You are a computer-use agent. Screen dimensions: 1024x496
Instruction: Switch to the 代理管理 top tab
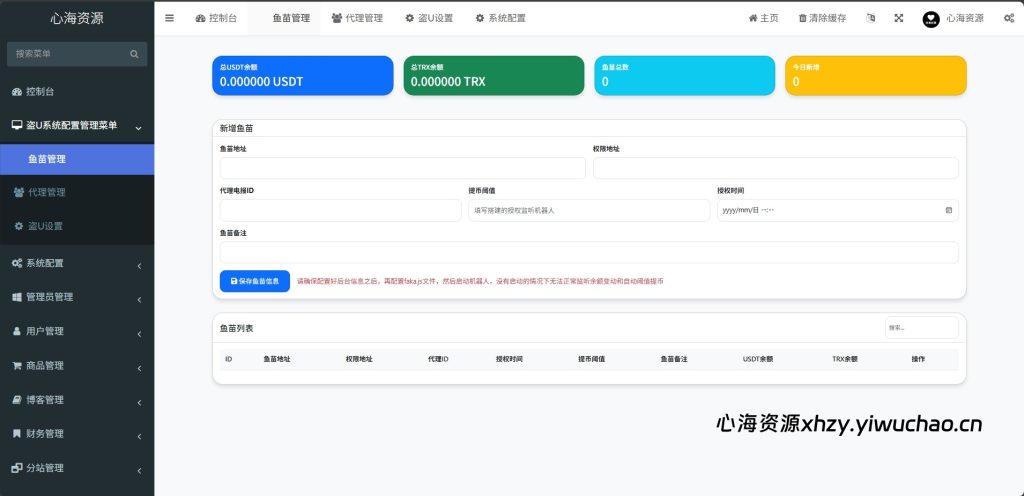[x=357, y=18]
